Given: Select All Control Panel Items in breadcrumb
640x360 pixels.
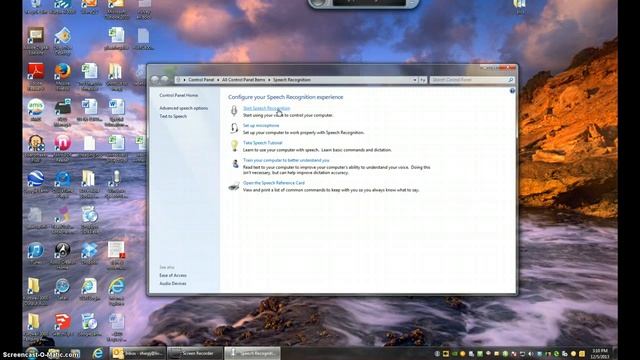Looking at the screenshot, I should tap(243, 80).
